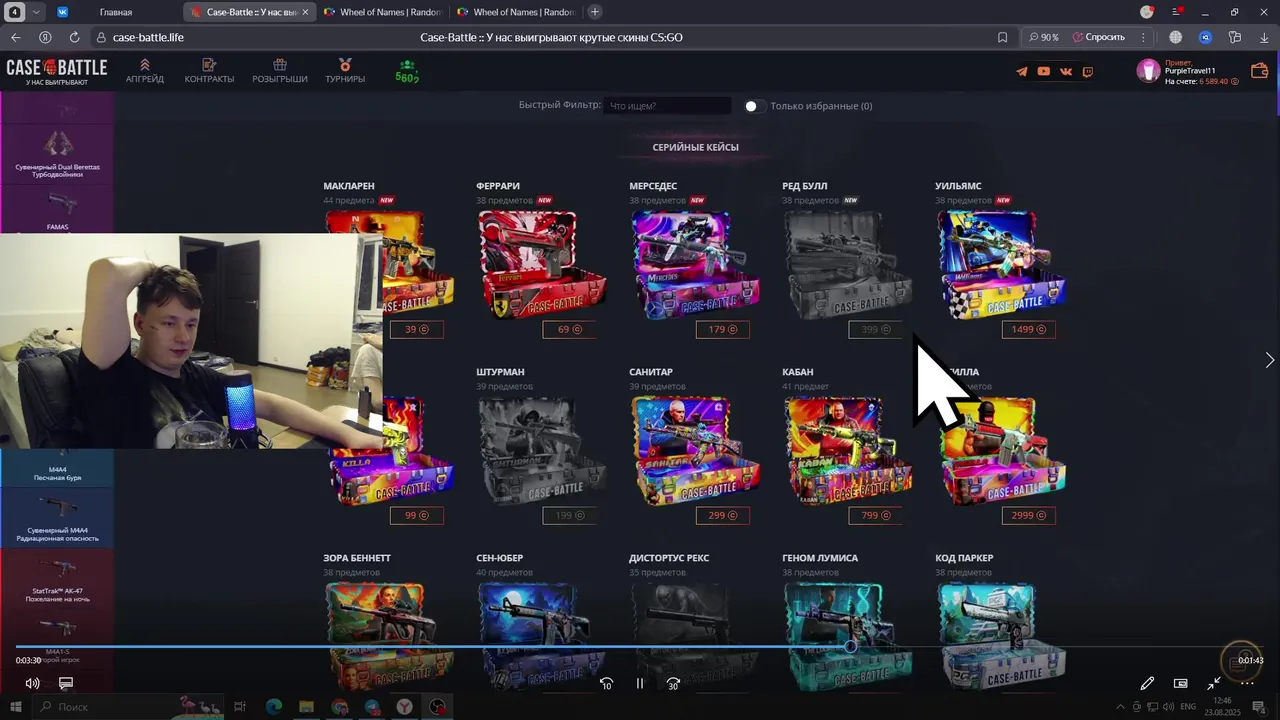Open the VK social link icon

(1066, 71)
